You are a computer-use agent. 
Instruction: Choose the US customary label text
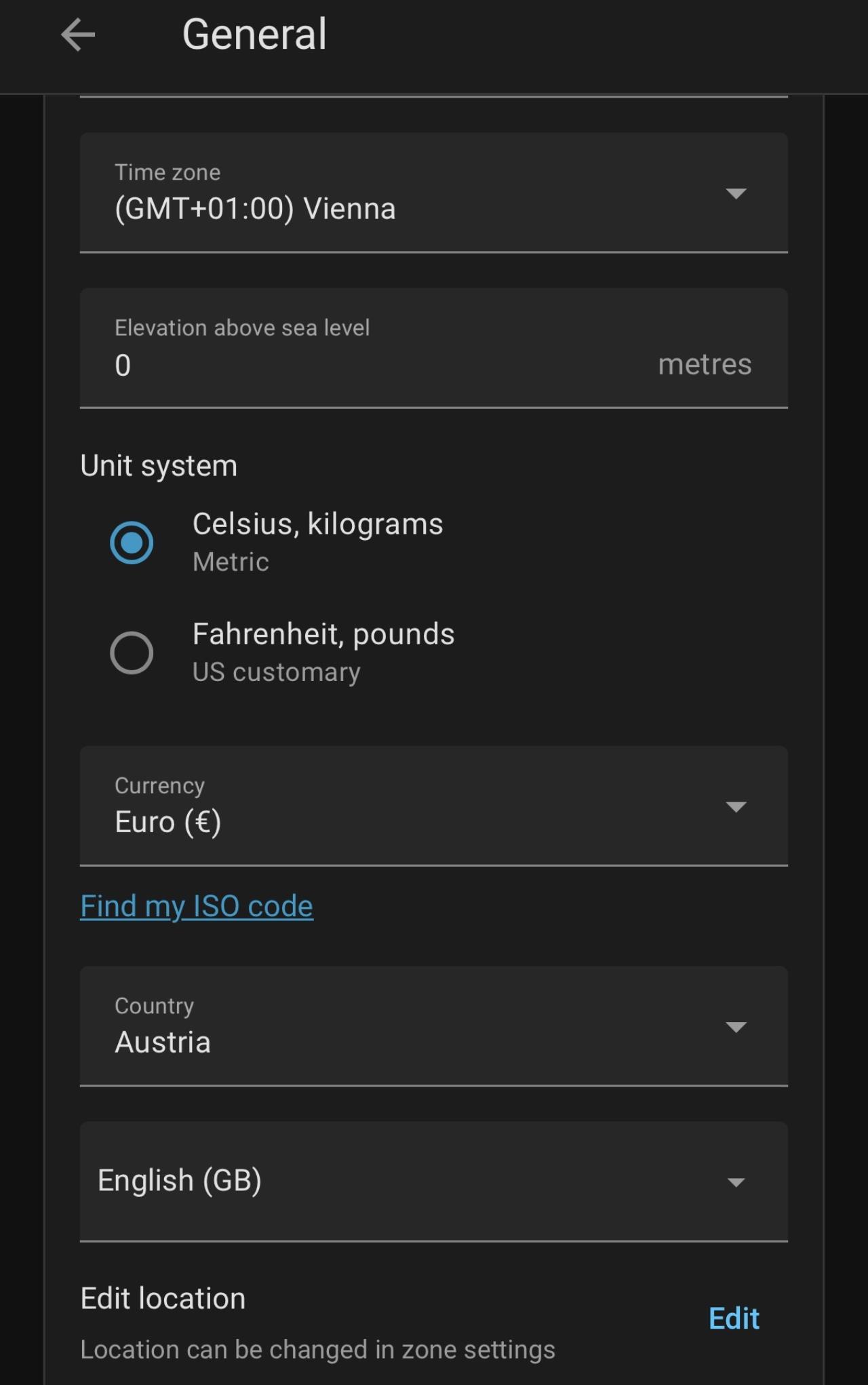coord(276,672)
